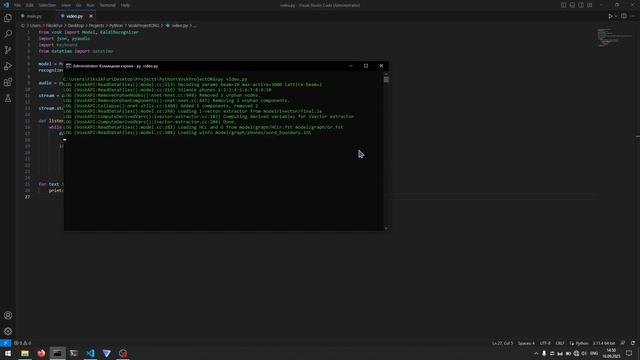
Task: Click scrollbar down arrow in command prompt
Action: tap(386, 228)
